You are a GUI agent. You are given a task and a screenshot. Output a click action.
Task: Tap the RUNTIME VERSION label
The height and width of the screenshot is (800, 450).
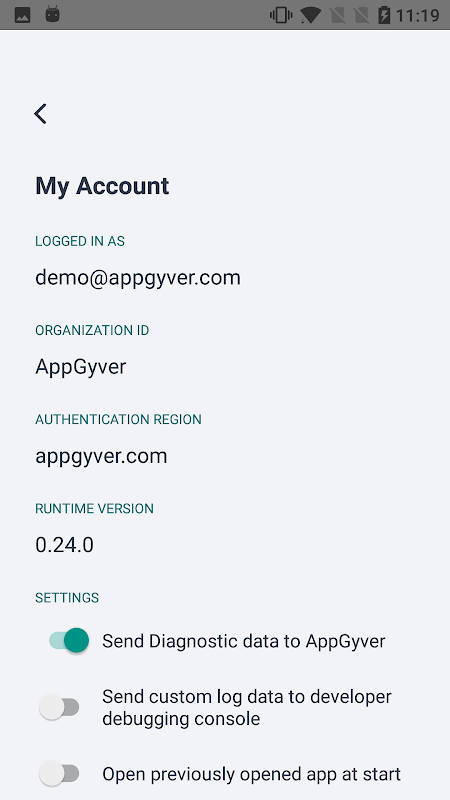coord(94,509)
